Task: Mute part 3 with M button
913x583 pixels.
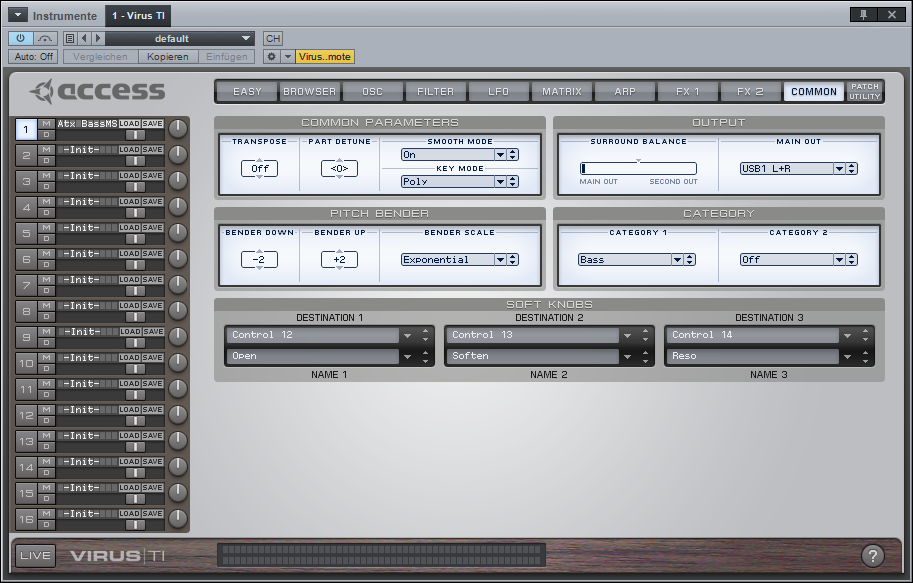Action: (46, 175)
